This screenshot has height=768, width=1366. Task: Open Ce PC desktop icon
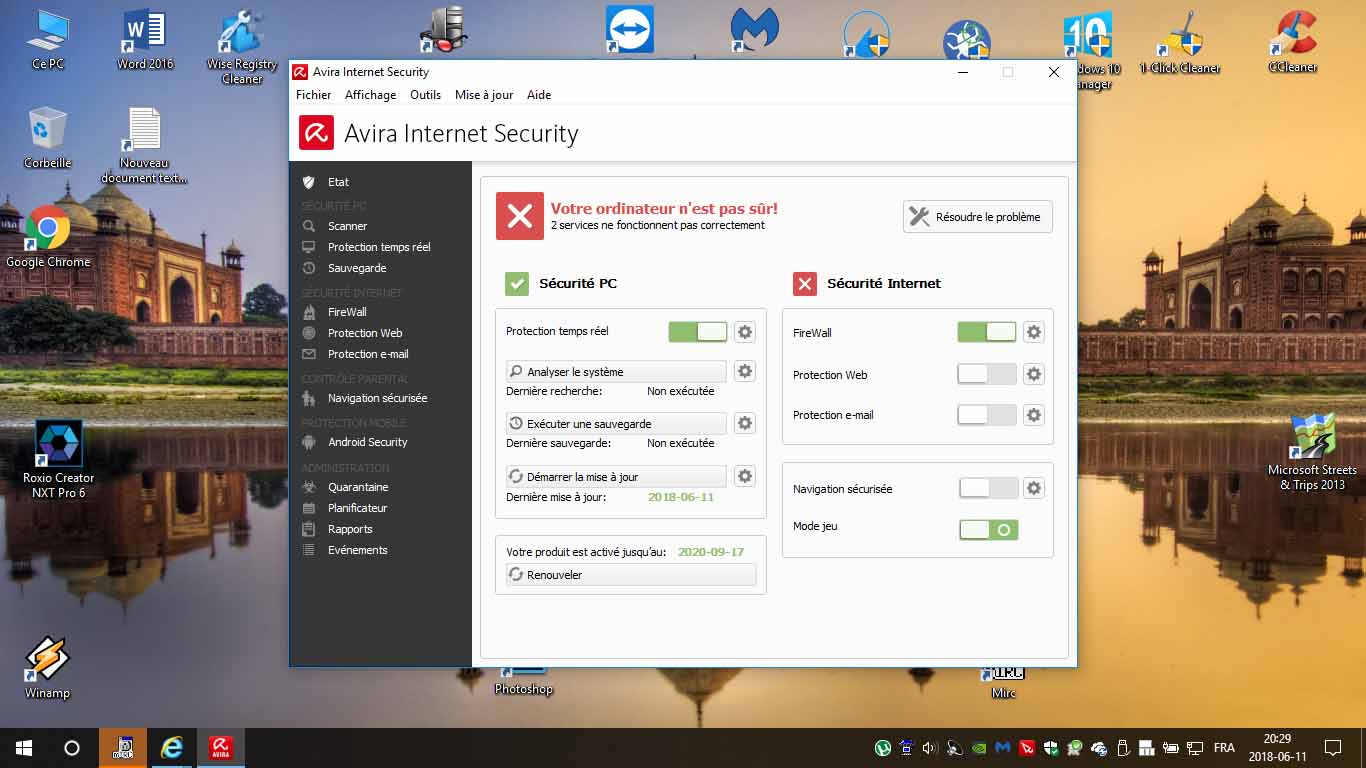(x=47, y=40)
